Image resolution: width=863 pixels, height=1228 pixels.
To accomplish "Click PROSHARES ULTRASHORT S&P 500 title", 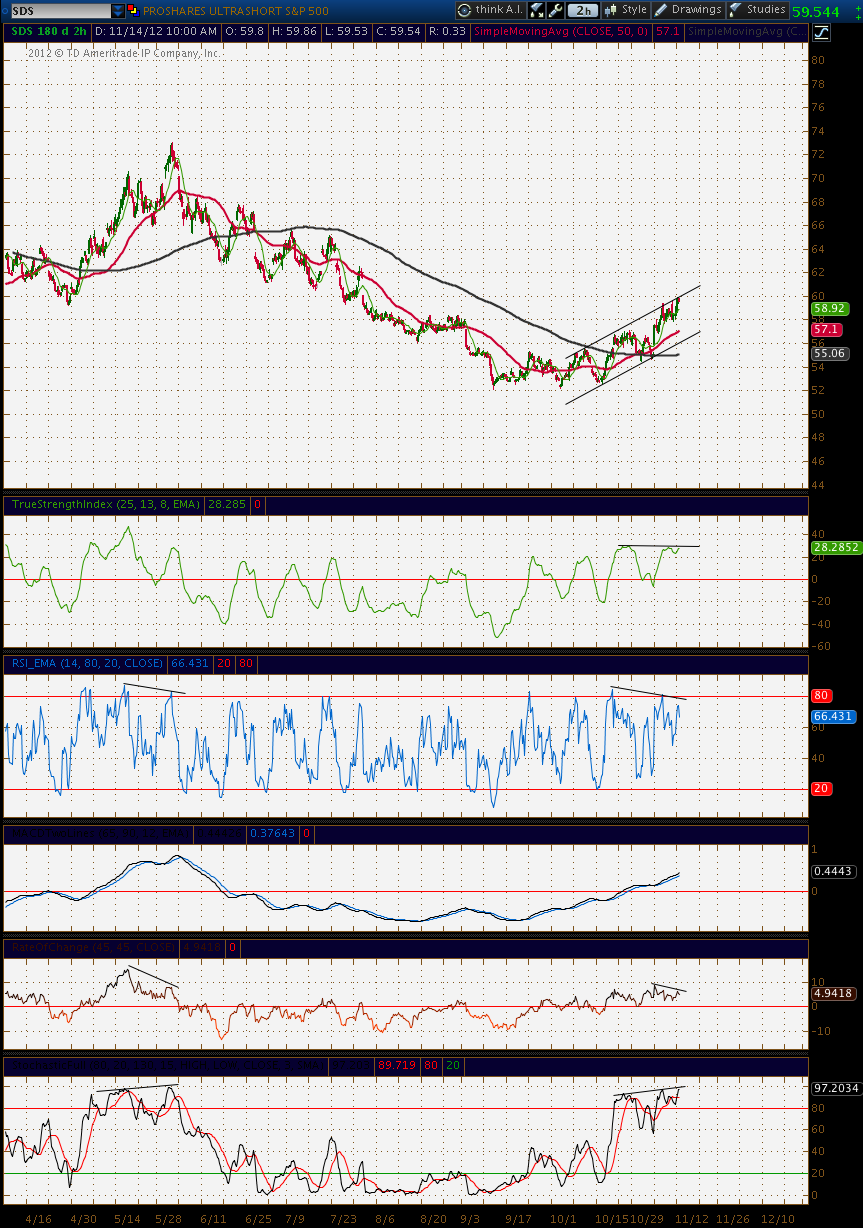I will click(235, 11).
